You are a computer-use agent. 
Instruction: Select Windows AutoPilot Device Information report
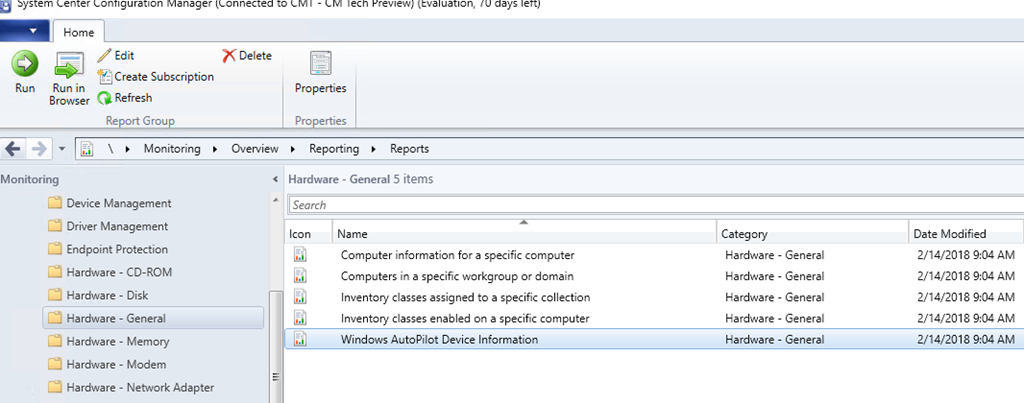pos(439,340)
